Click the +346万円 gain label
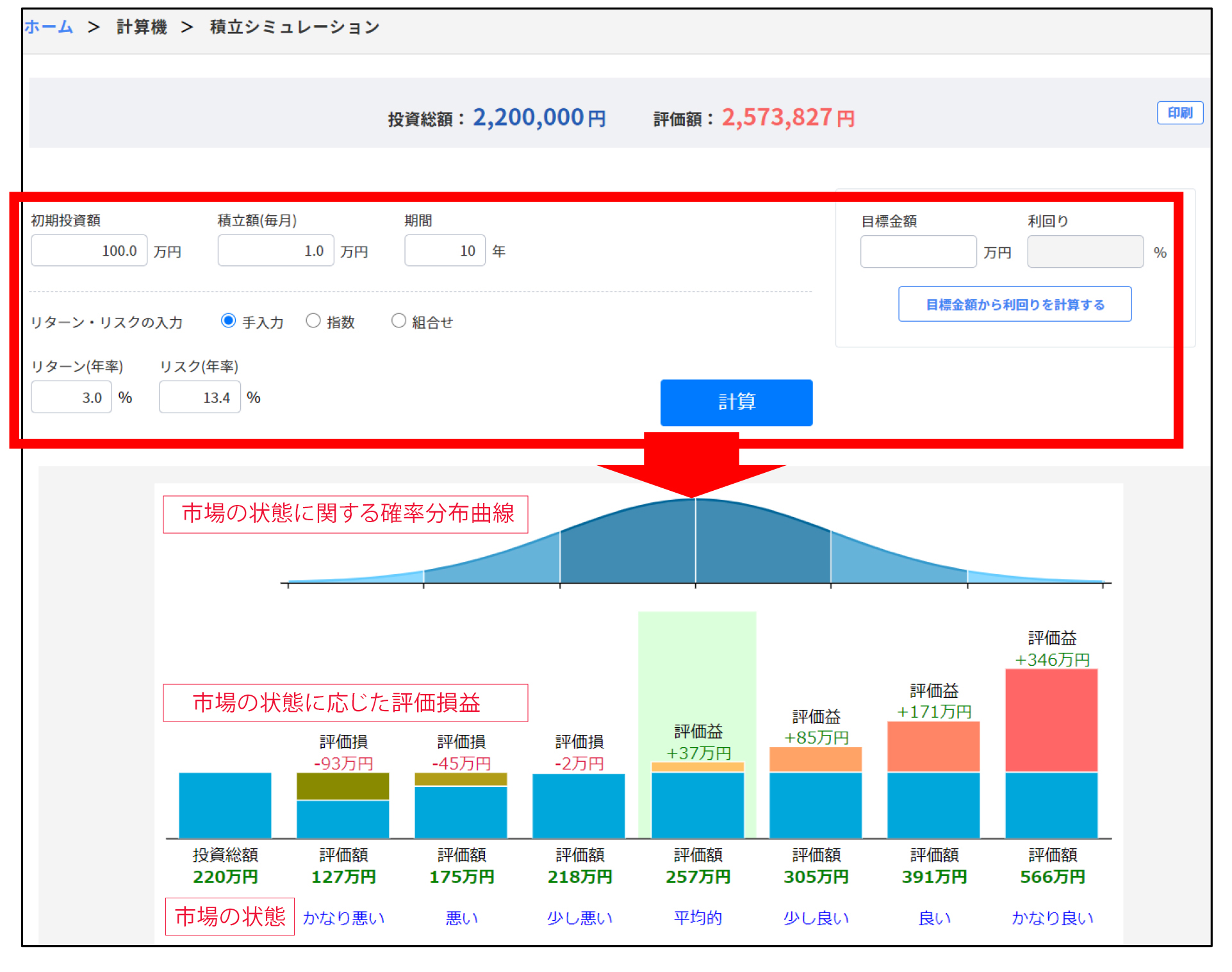Screen dimensions: 1232x972 point(1052,659)
